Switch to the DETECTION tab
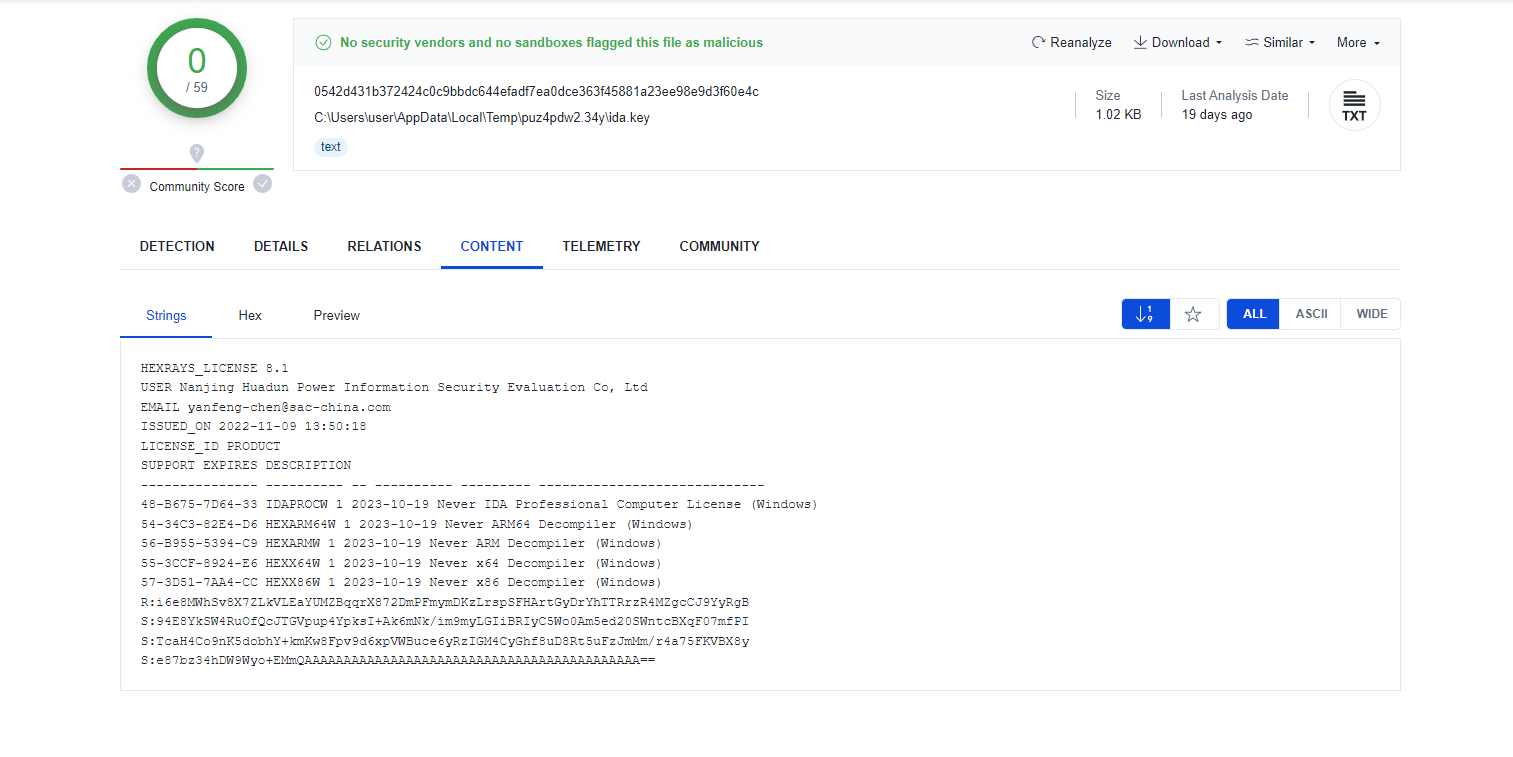The image size is (1513, 757). 177,246
